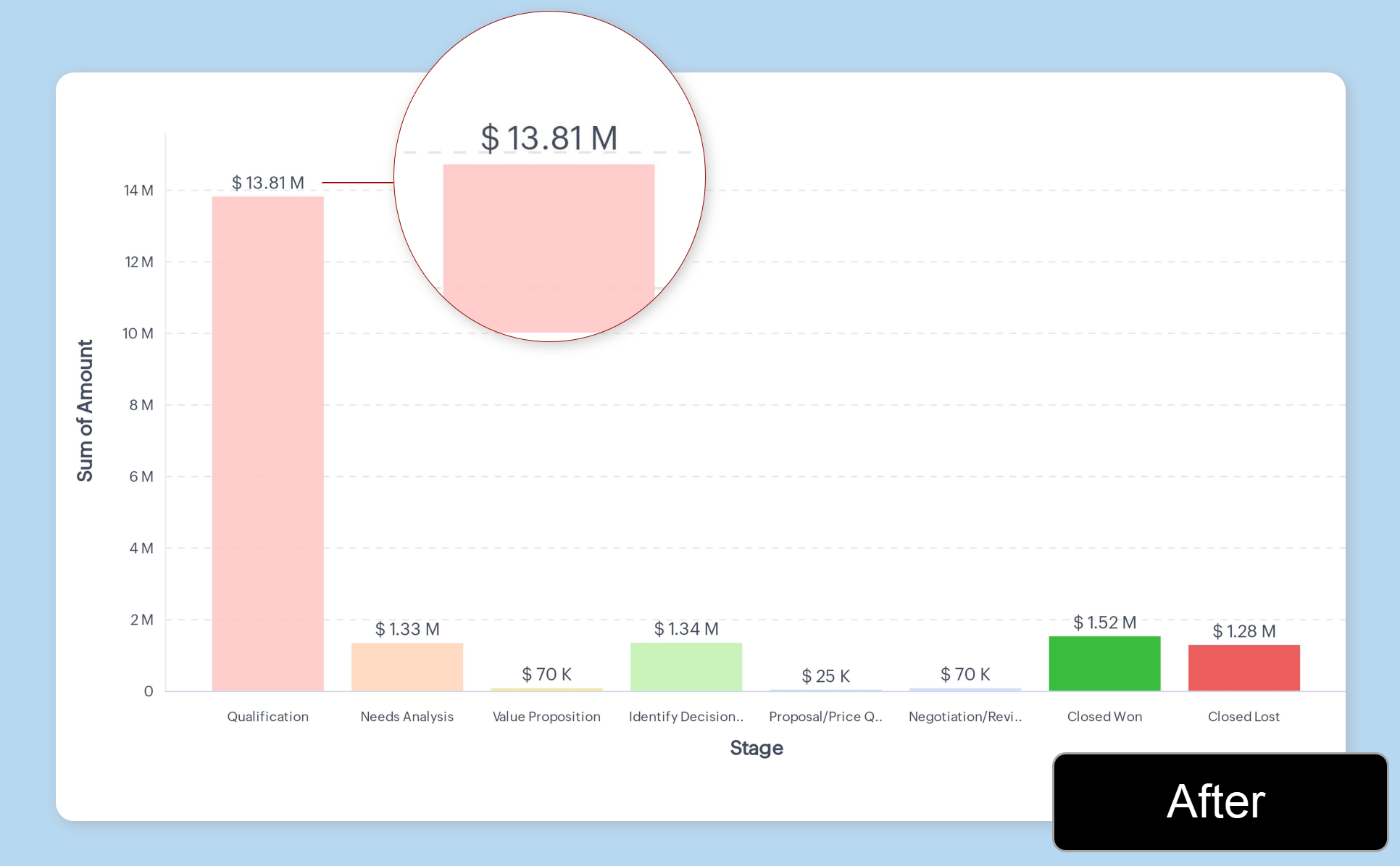Click the $ 25 K data label

click(x=825, y=676)
